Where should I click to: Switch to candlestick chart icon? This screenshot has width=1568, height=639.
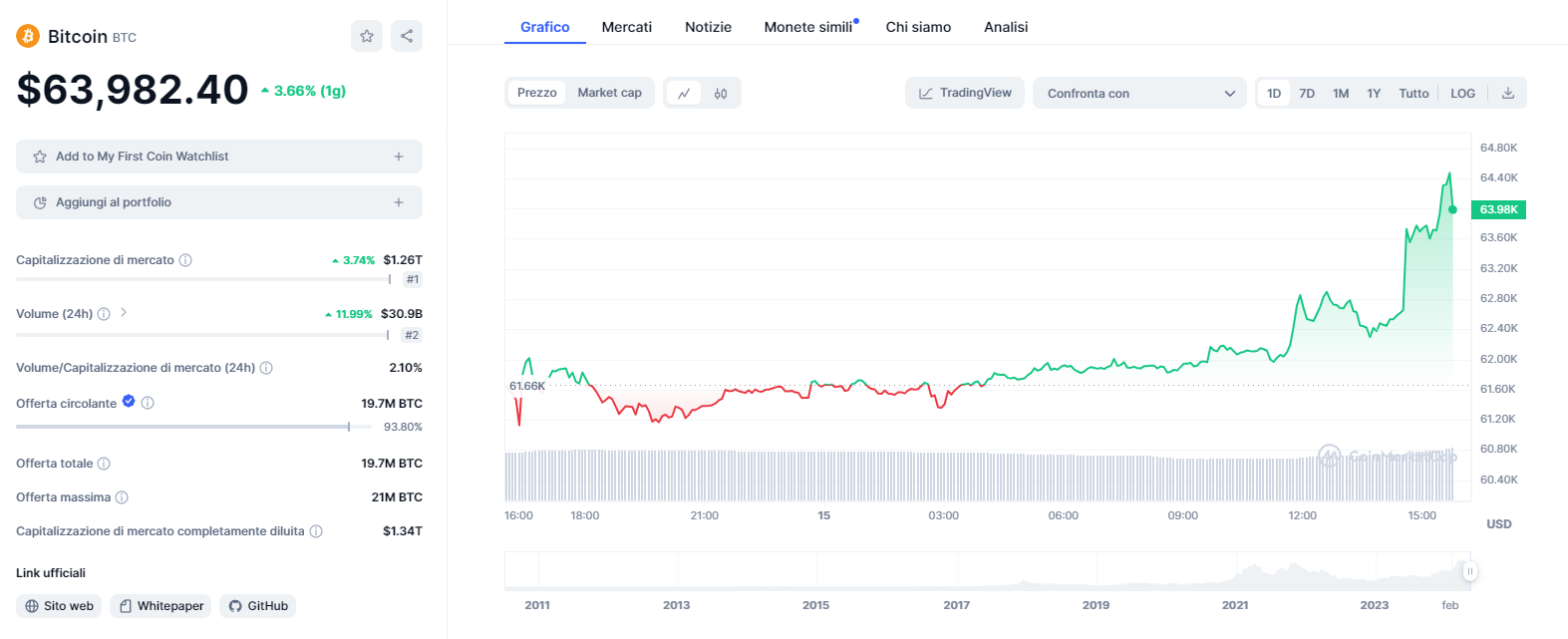721,94
